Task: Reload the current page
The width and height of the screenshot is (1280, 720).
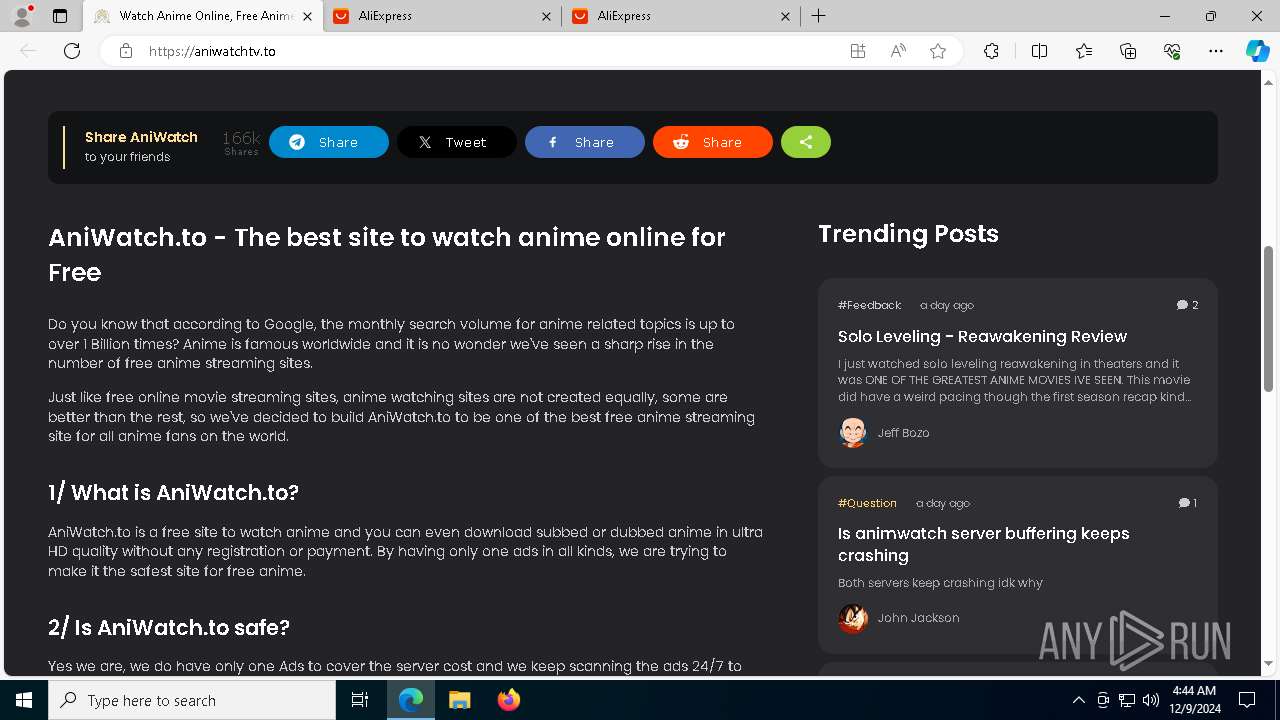Action: point(72,51)
